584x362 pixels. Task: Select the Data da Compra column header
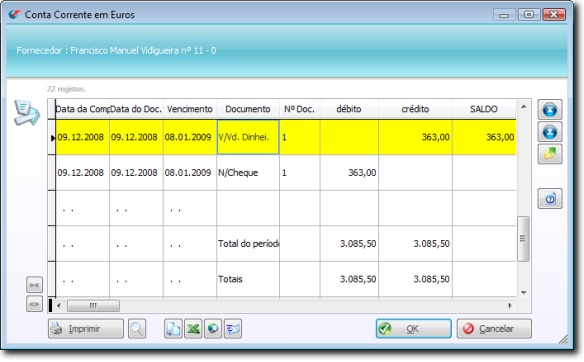click(x=82, y=109)
